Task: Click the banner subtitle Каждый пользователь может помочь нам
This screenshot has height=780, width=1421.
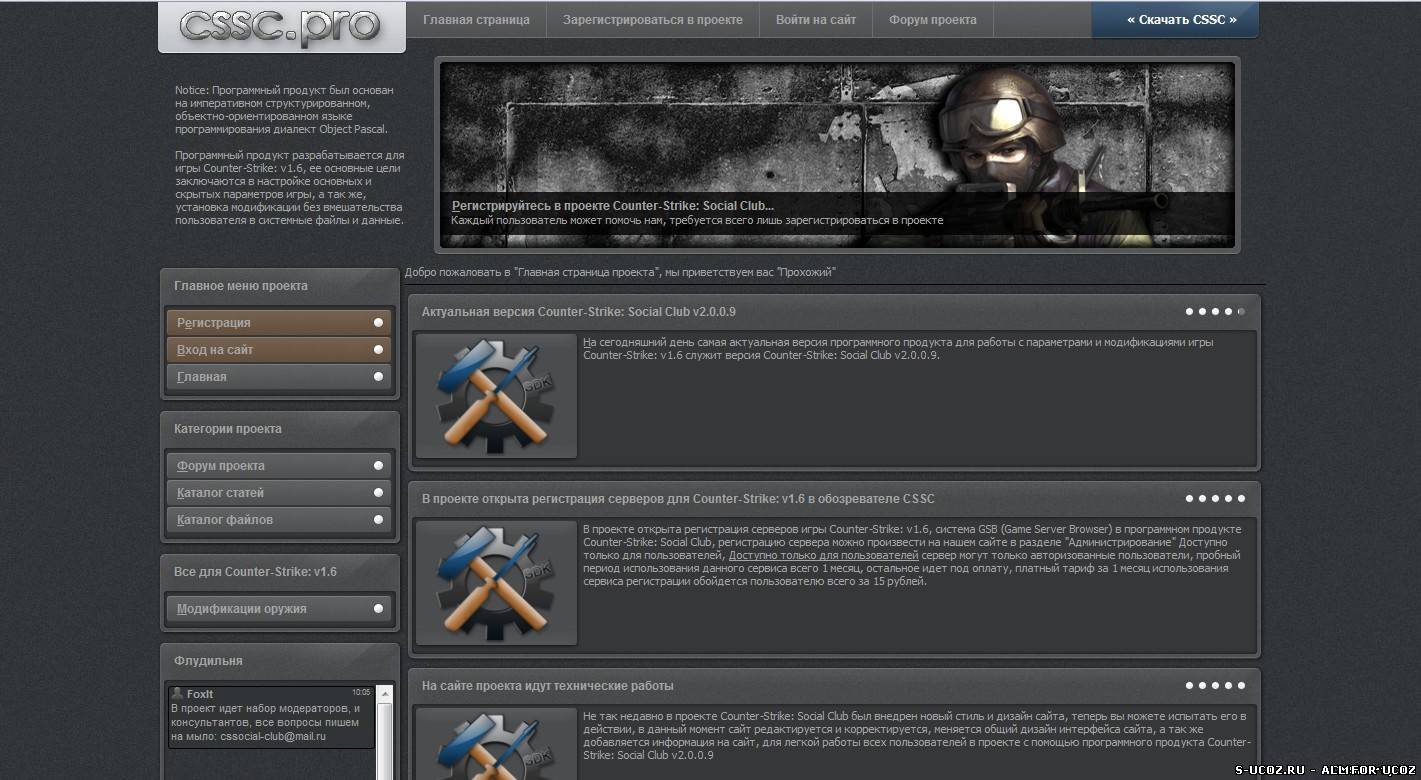Action: coord(697,220)
